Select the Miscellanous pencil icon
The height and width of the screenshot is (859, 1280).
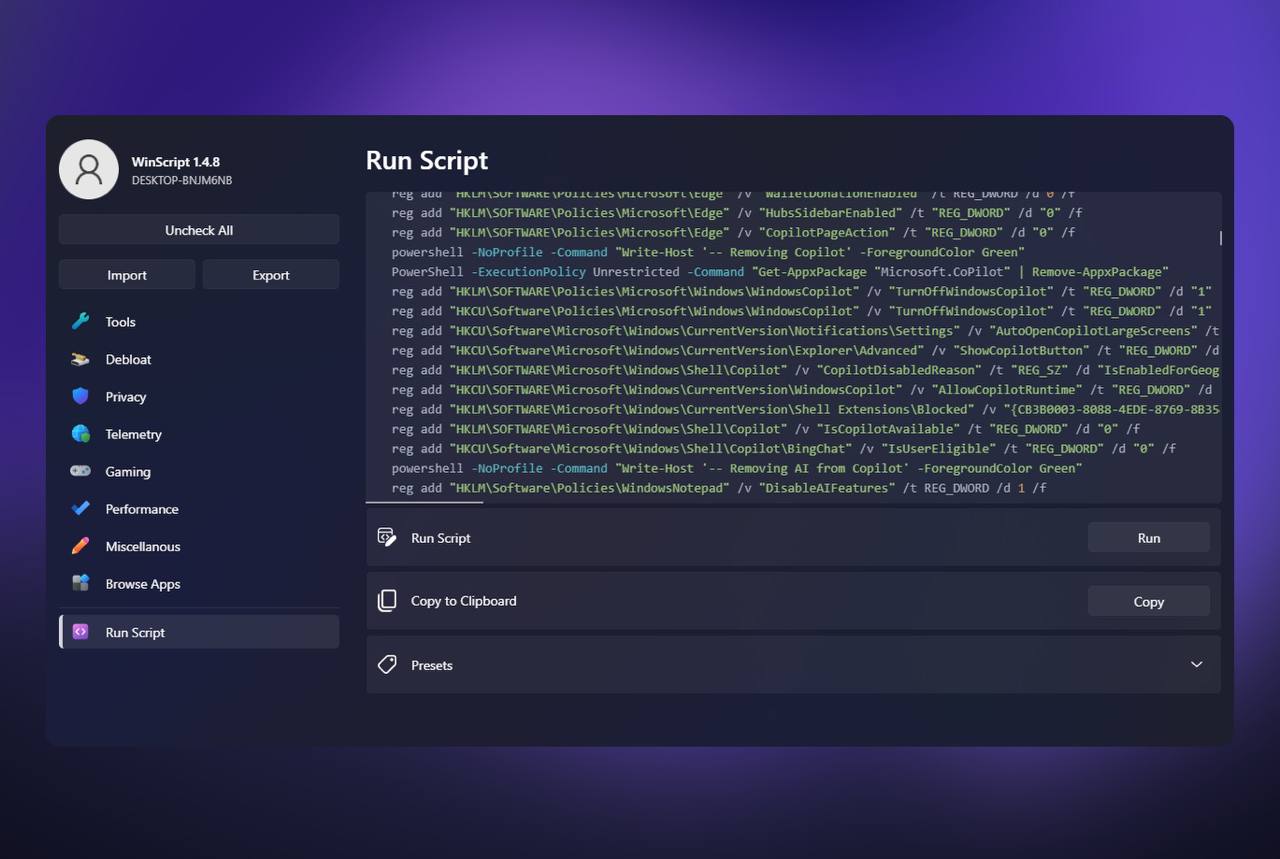point(81,547)
